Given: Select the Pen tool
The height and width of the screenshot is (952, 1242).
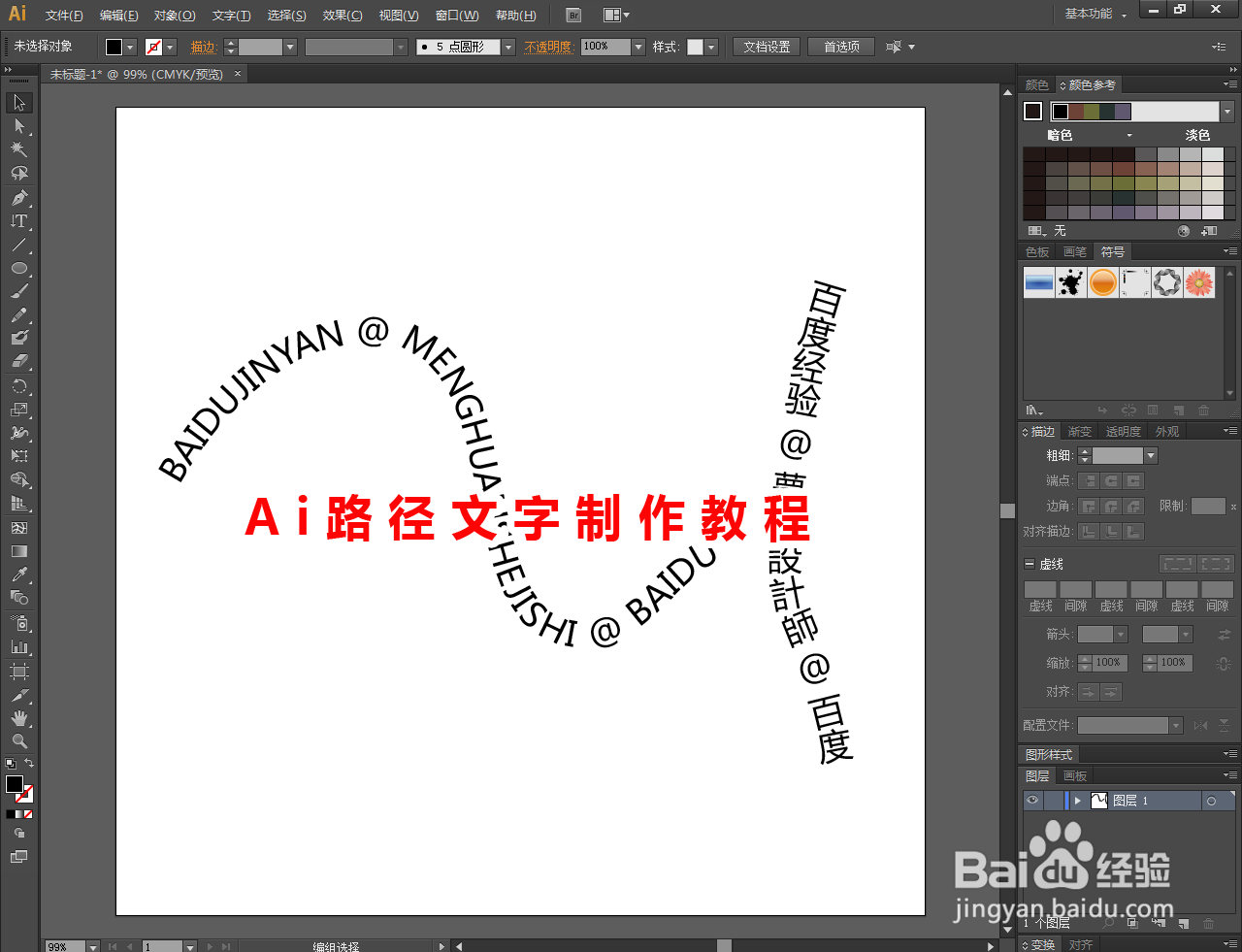Looking at the screenshot, I should pos(18,198).
